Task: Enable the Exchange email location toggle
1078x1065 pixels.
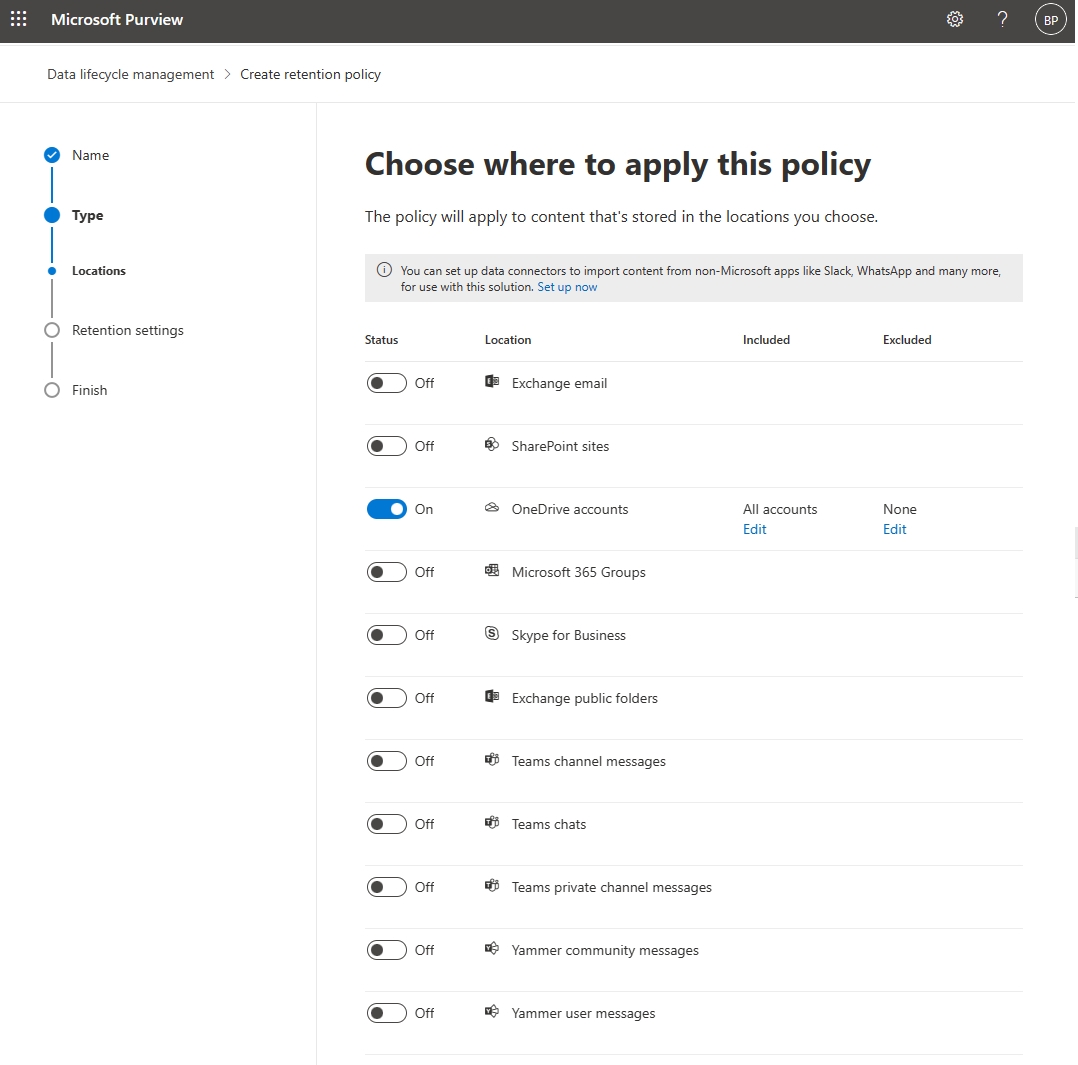Action: point(387,382)
